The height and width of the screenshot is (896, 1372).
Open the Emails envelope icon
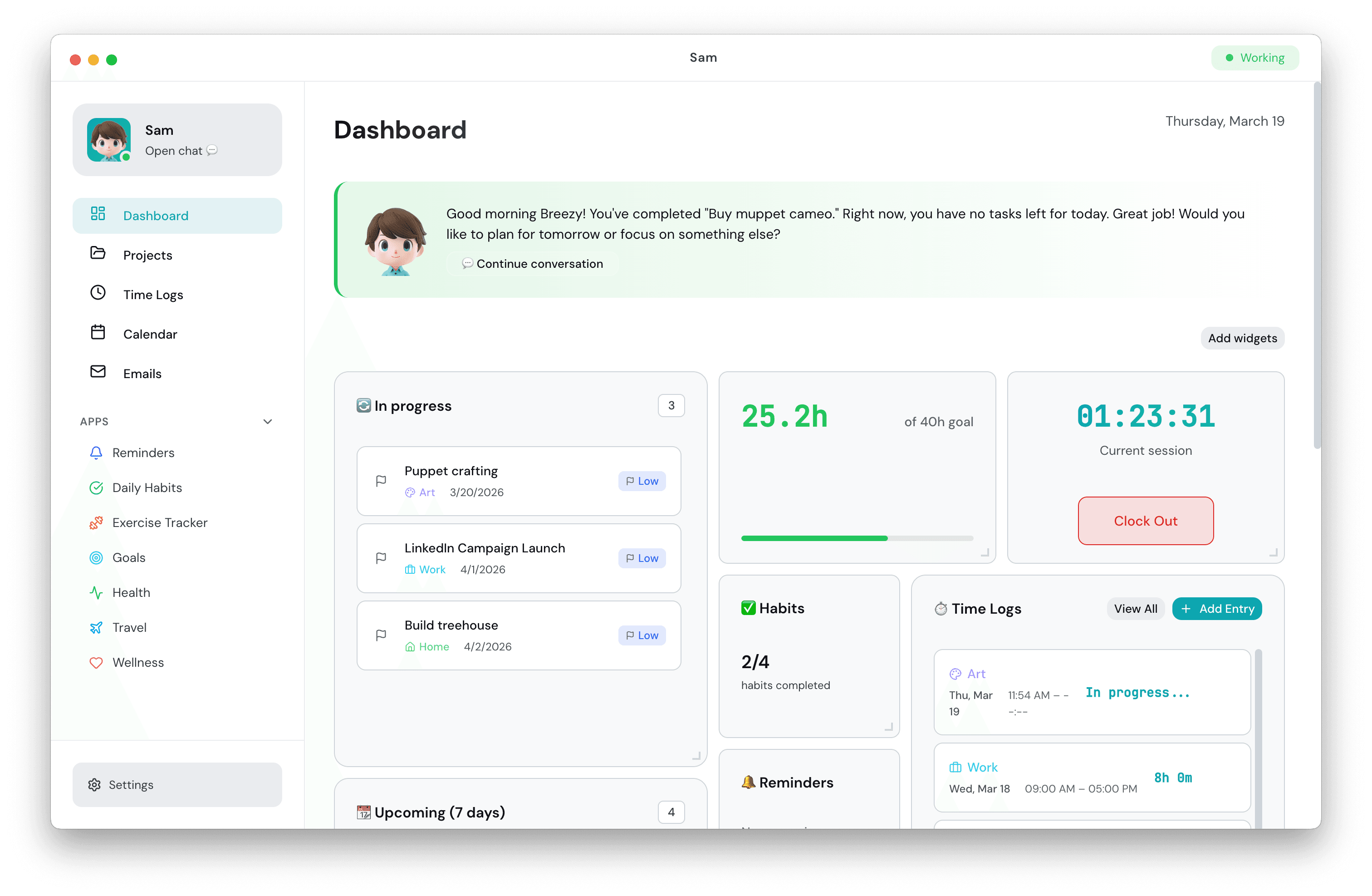pyautogui.click(x=98, y=372)
